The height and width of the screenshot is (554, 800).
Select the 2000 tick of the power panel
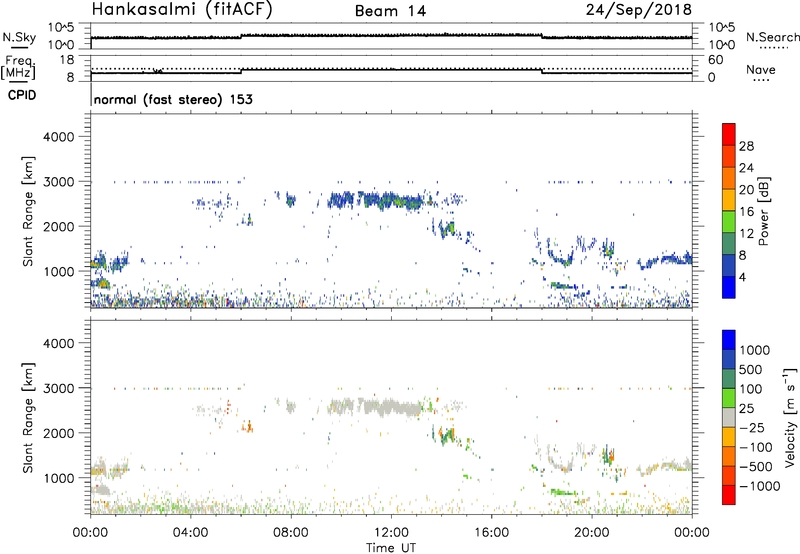[x=58, y=226]
